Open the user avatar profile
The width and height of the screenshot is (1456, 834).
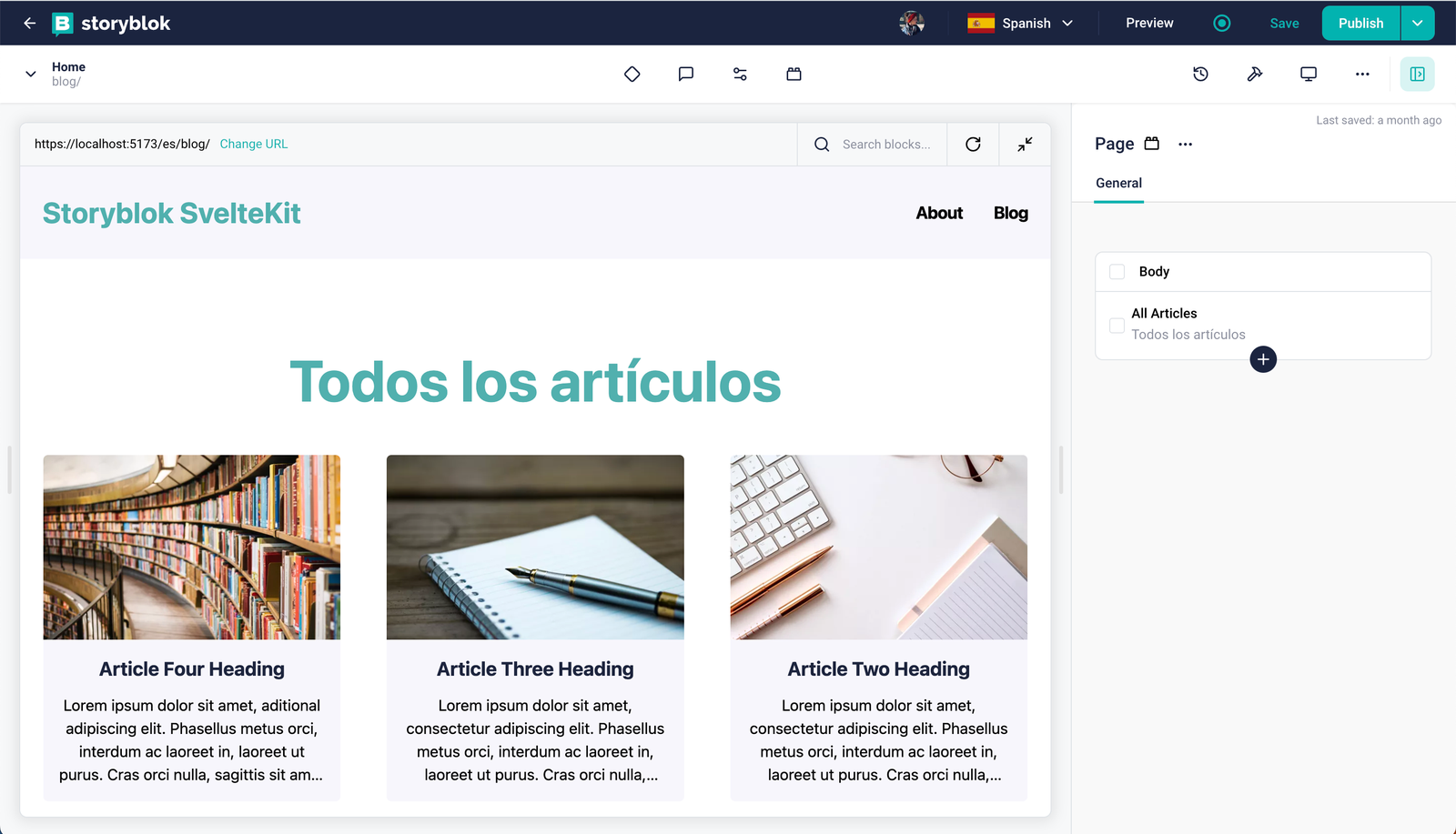coord(912,24)
